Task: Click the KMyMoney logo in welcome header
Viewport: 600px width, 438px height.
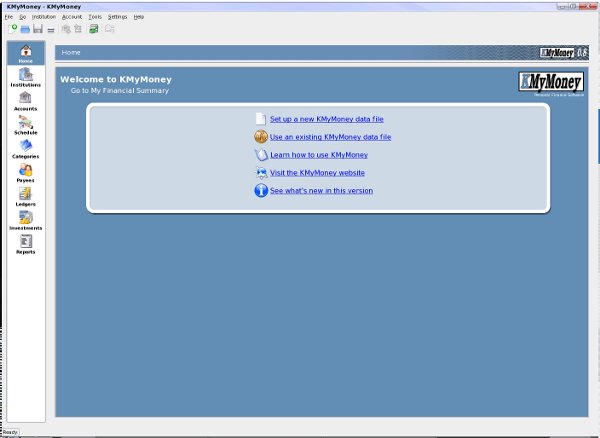Action: (x=551, y=82)
